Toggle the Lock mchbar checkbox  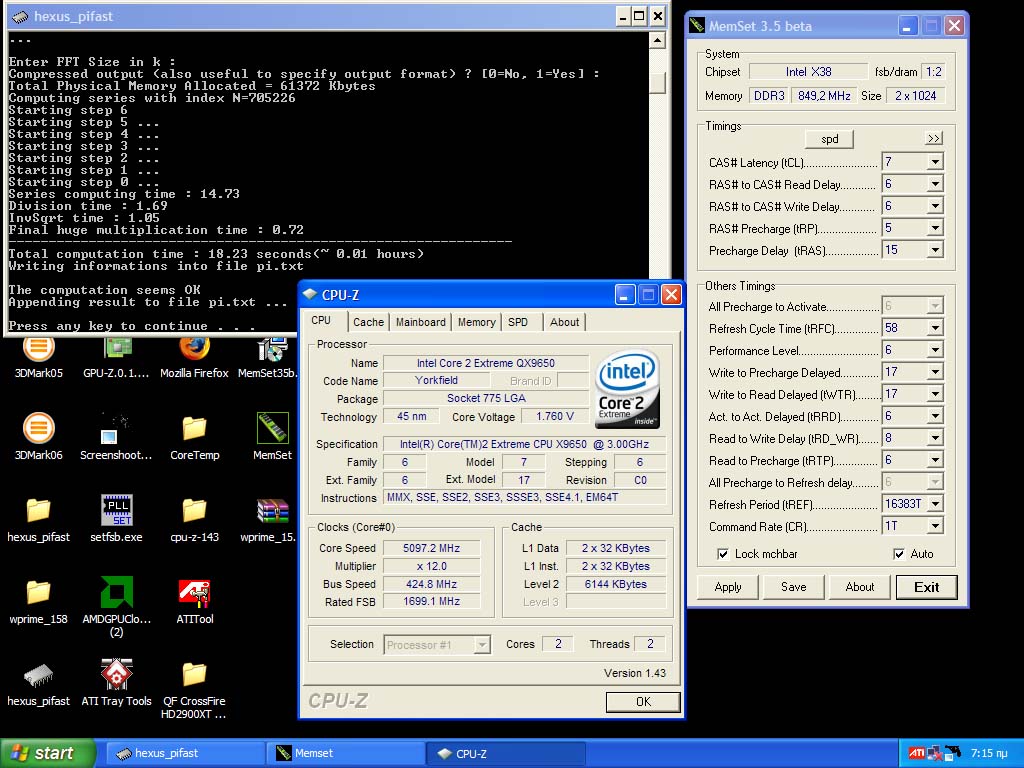point(723,554)
